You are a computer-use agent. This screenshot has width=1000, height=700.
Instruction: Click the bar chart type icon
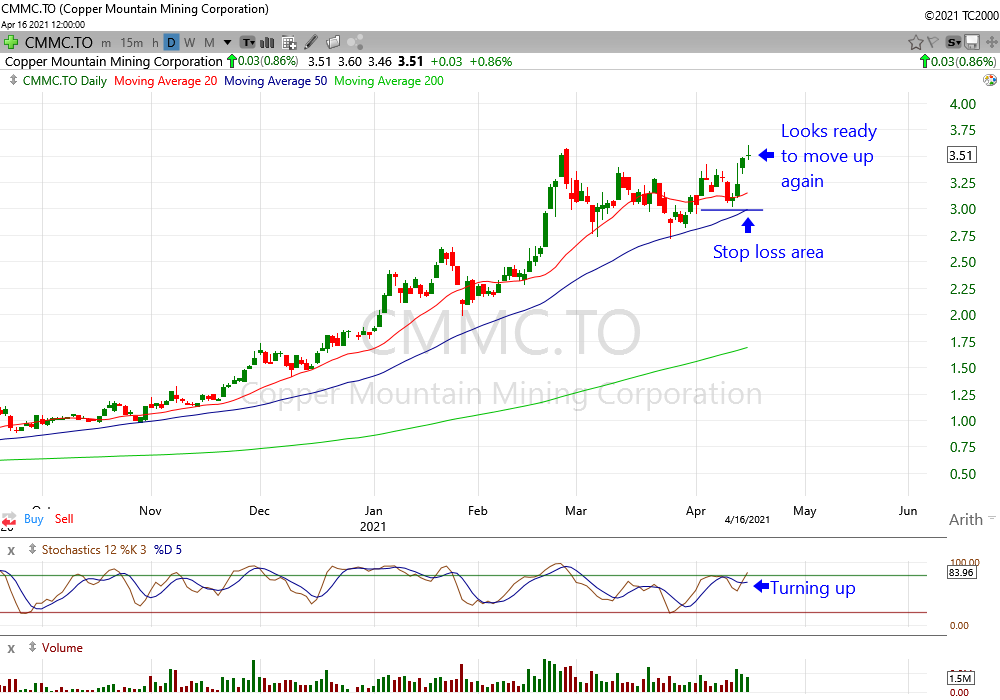tap(267, 43)
